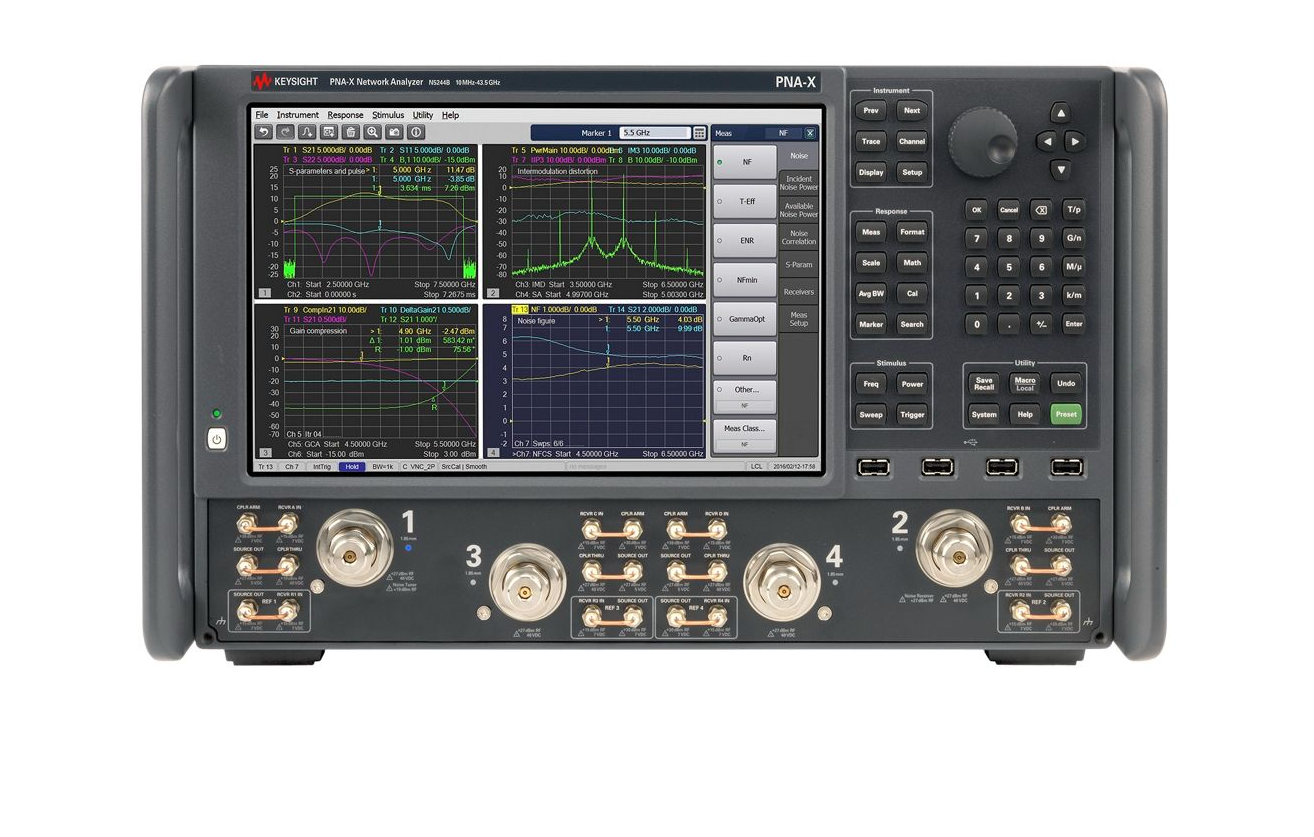
Task: Click the redo arrow in the screen toolbar
Action: pyautogui.click(x=286, y=132)
